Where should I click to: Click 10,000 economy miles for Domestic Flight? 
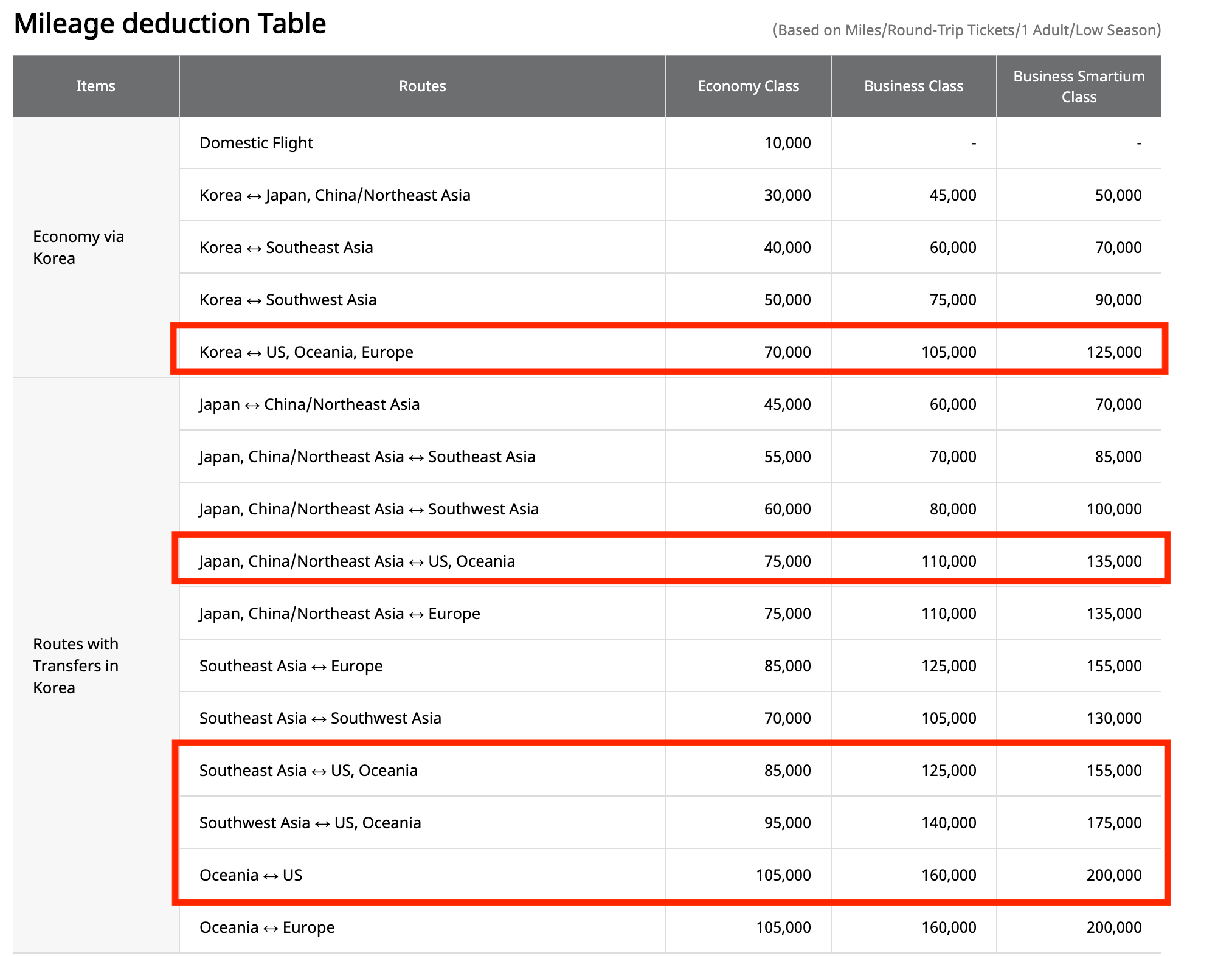(787, 143)
